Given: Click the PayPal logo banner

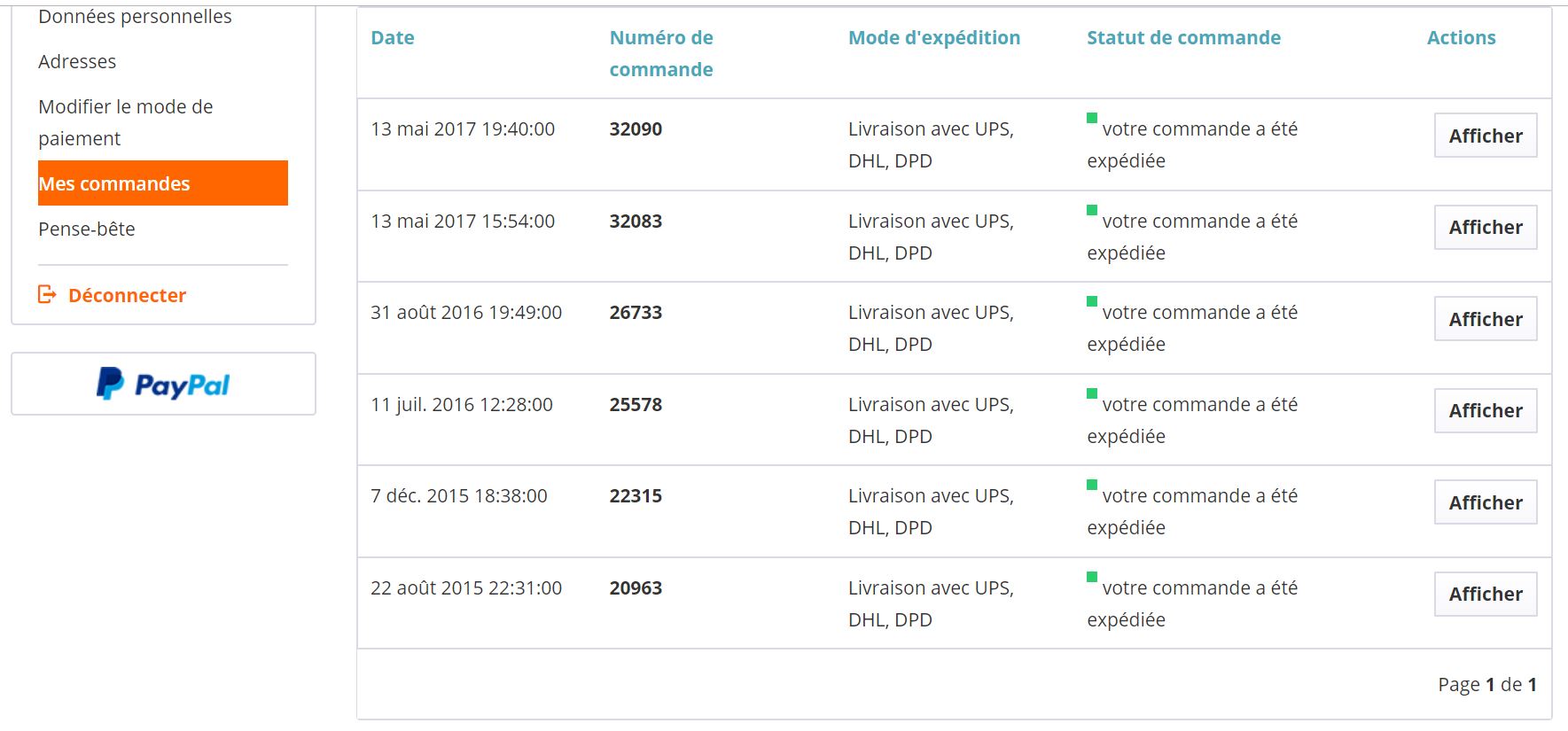Looking at the screenshot, I should click(x=163, y=384).
